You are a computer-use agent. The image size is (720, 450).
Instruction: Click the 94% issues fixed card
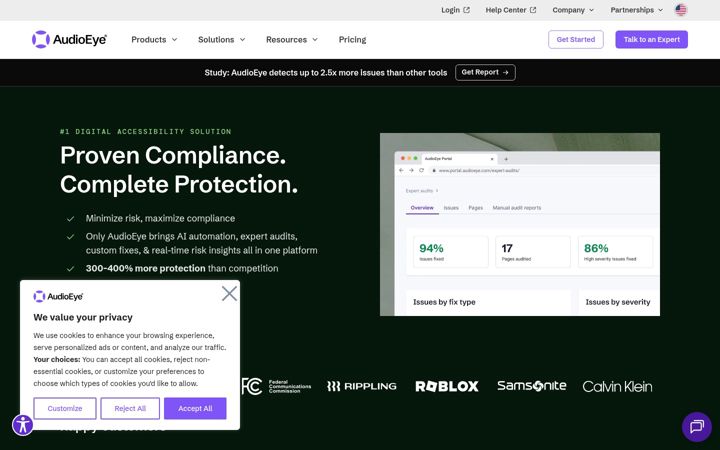(x=450, y=252)
